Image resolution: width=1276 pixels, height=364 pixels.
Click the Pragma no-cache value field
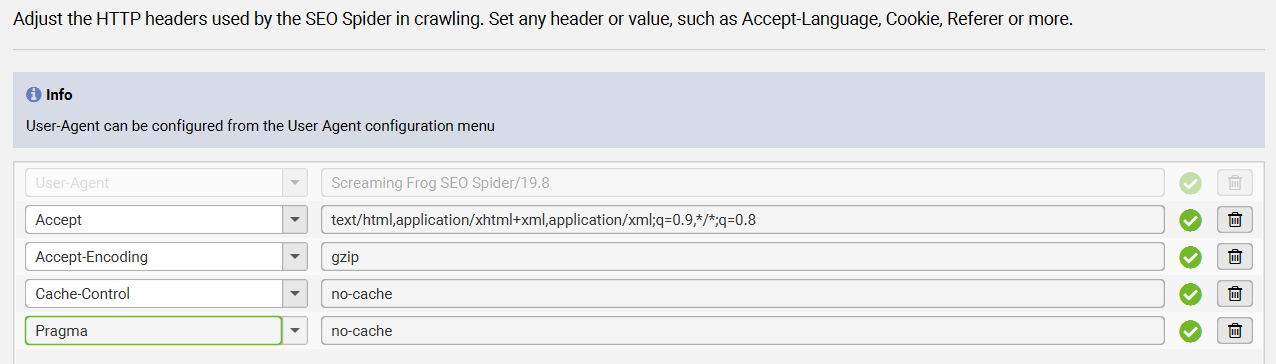pos(743,331)
